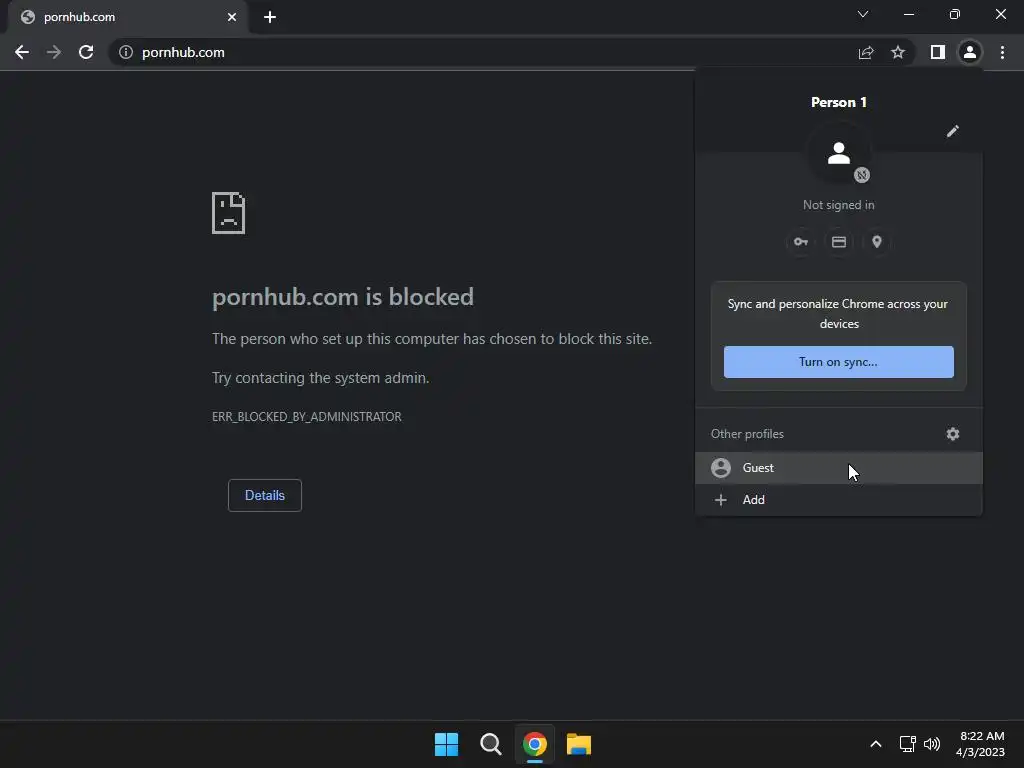Open network icon in system tray
Image resolution: width=1024 pixels, height=768 pixels.
point(907,744)
